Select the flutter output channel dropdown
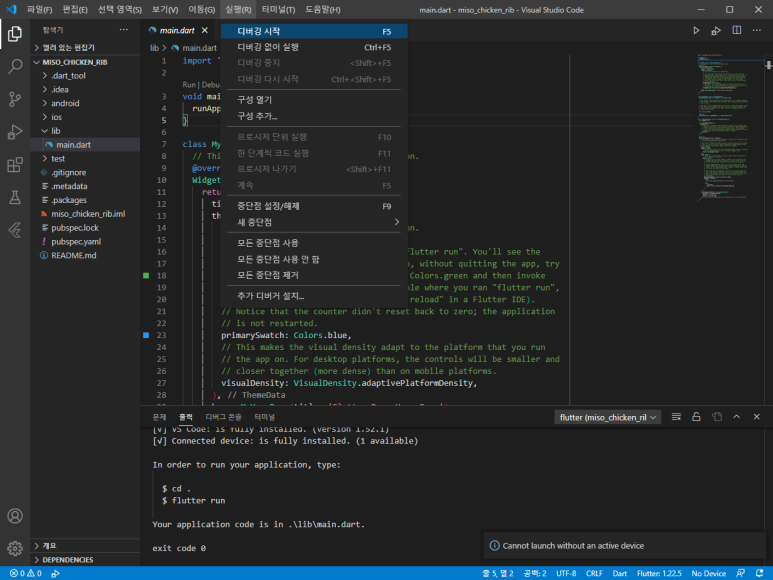 click(607, 417)
